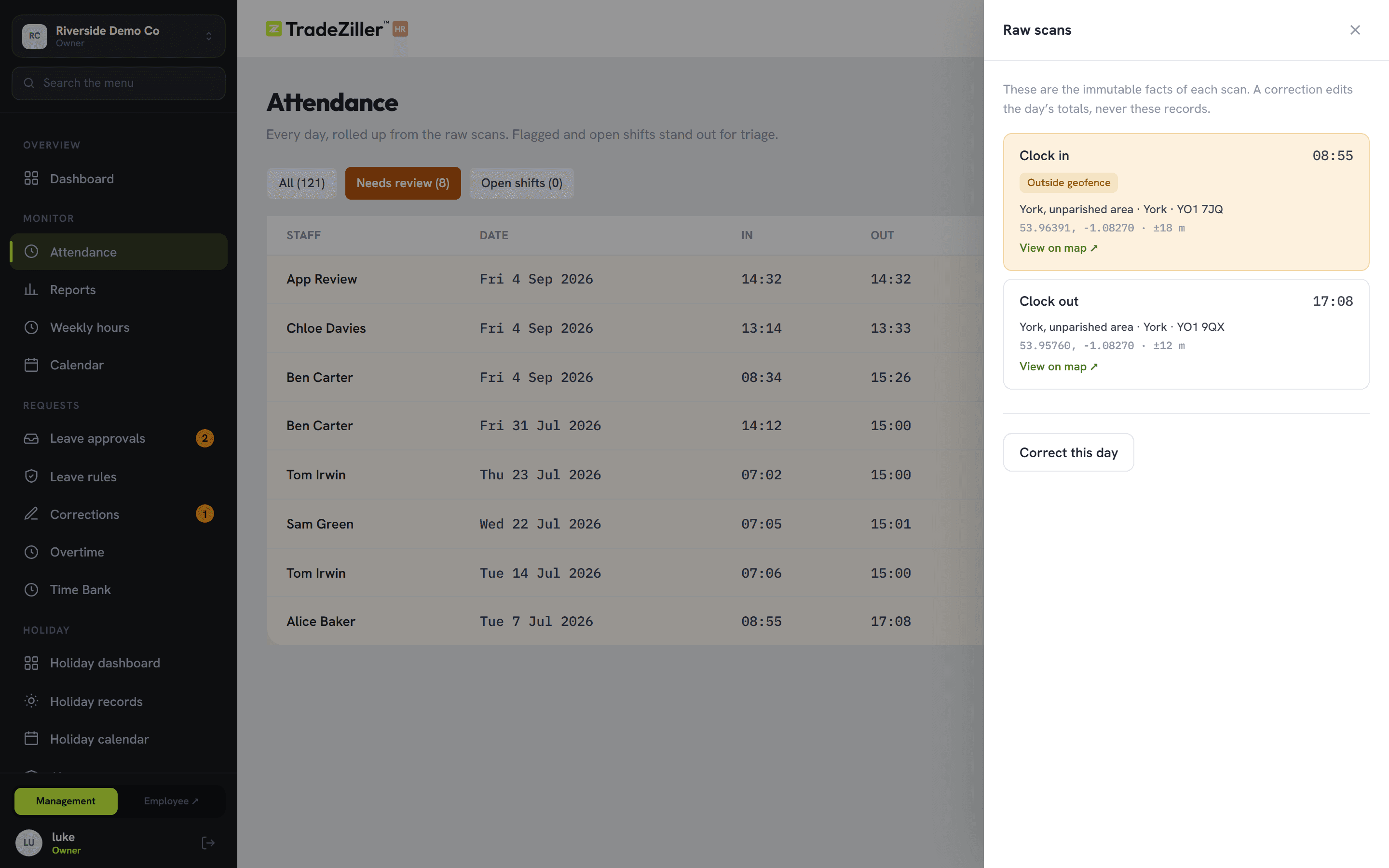The width and height of the screenshot is (1389, 868).
Task: Click the Corrections pencil icon
Action: coord(31,514)
